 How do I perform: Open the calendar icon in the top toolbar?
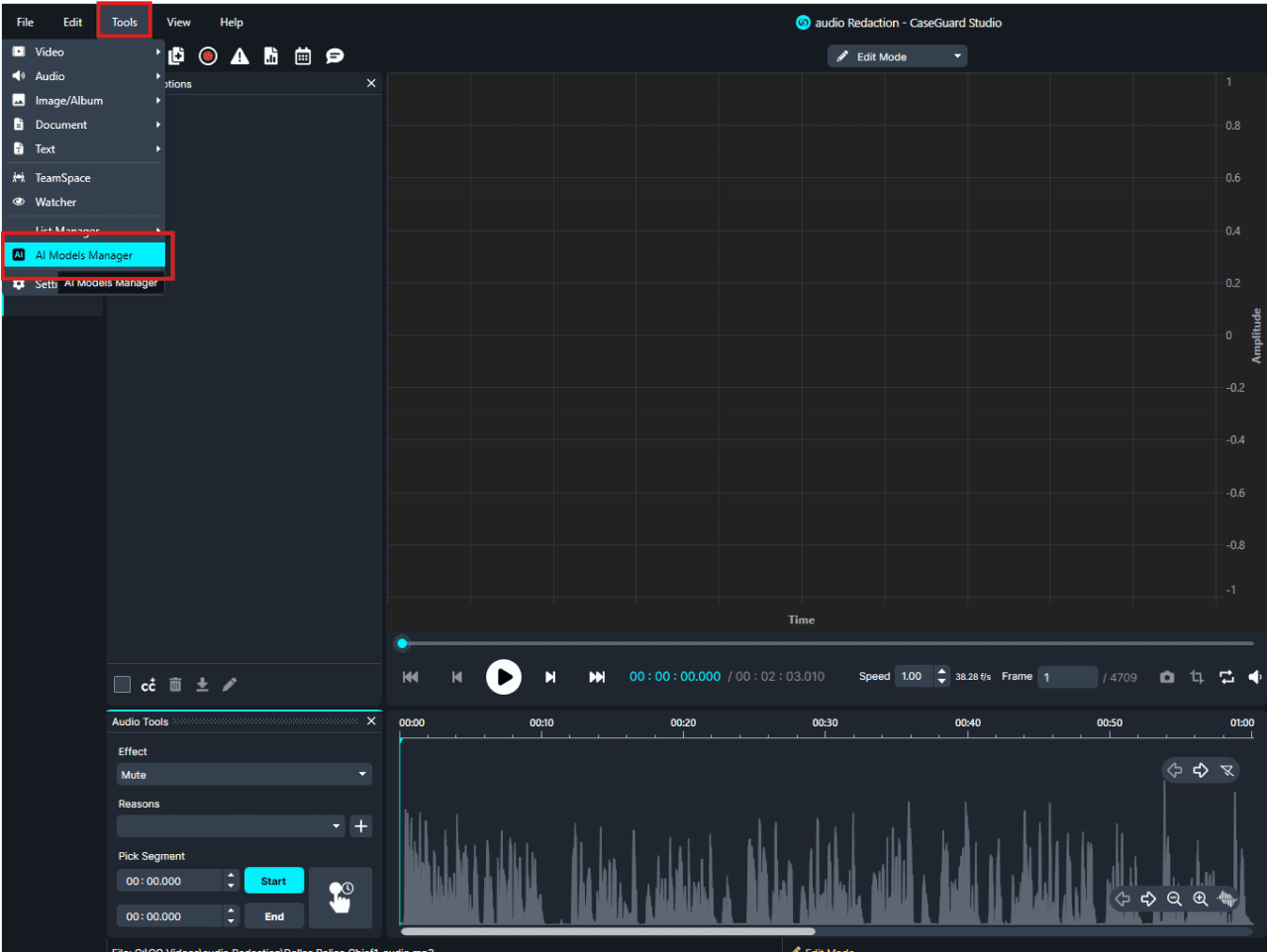pyautogui.click(x=303, y=56)
